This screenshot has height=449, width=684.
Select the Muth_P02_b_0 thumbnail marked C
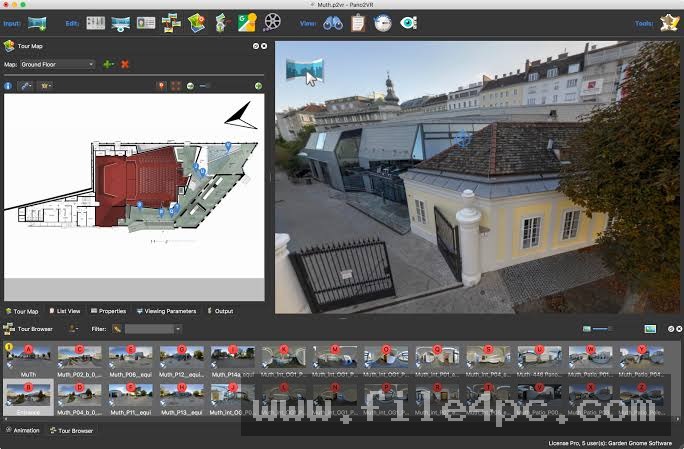[79, 361]
